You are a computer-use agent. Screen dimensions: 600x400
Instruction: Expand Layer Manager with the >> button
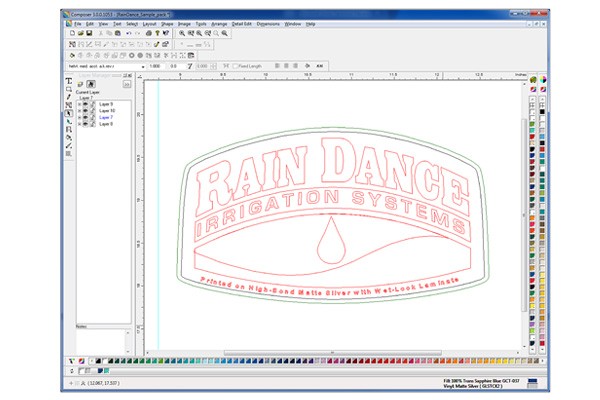[x=127, y=84]
